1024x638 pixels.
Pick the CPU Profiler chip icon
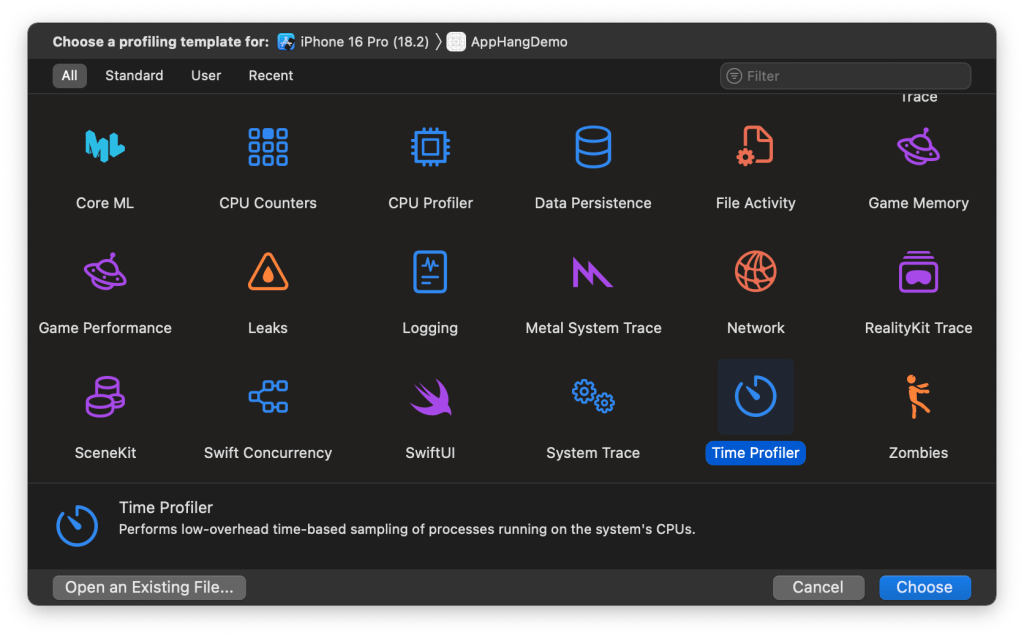[430, 147]
